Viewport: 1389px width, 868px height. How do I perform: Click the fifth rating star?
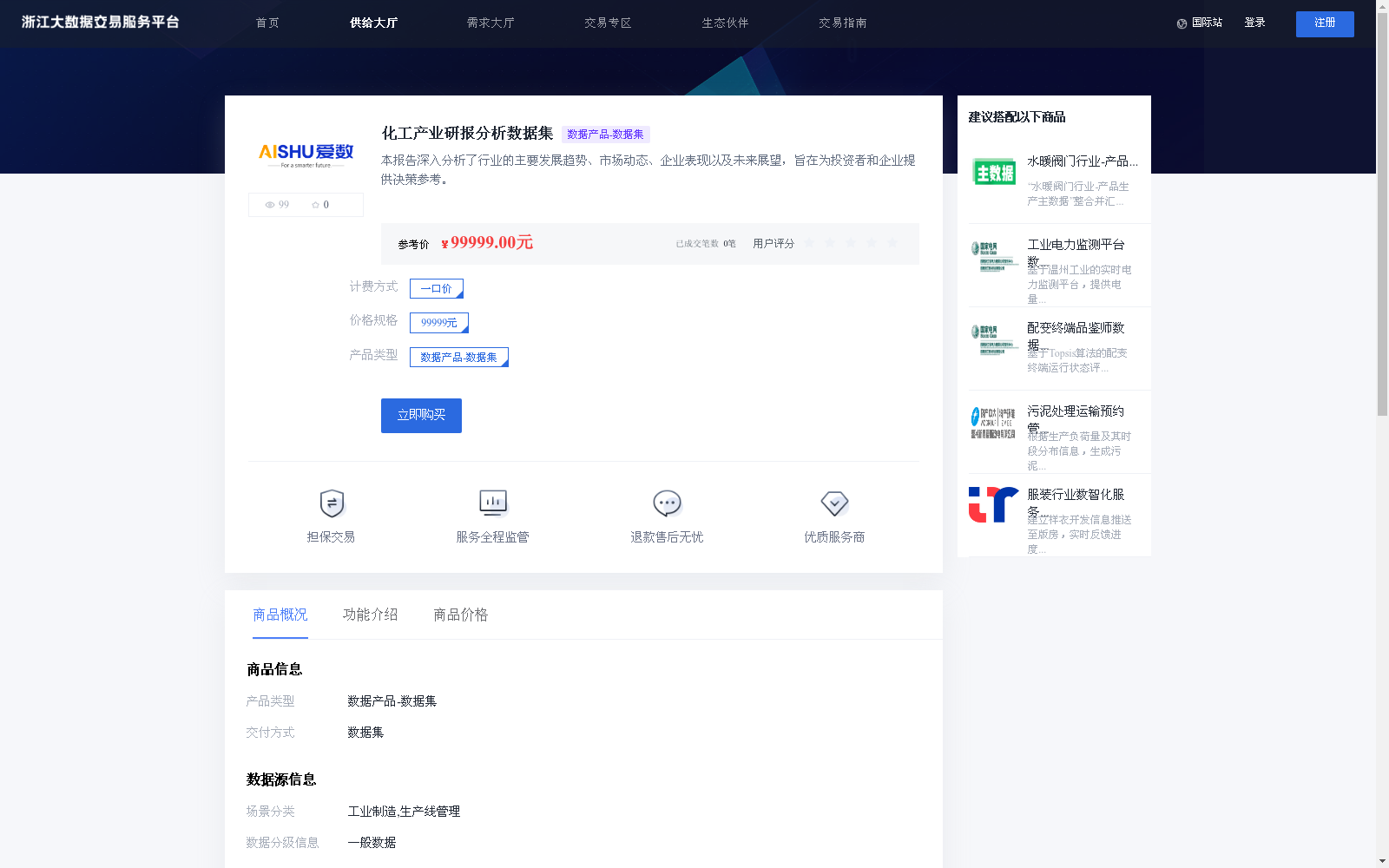tap(892, 243)
